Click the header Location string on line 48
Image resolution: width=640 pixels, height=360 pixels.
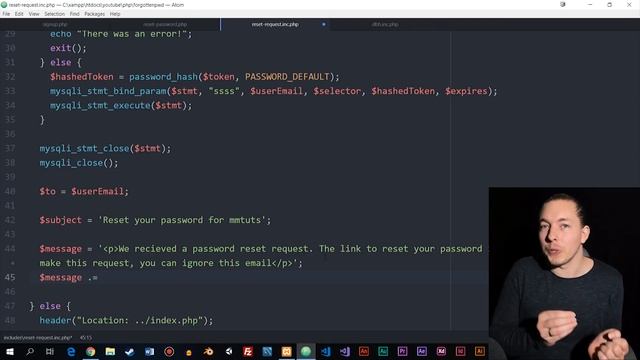[140, 320]
